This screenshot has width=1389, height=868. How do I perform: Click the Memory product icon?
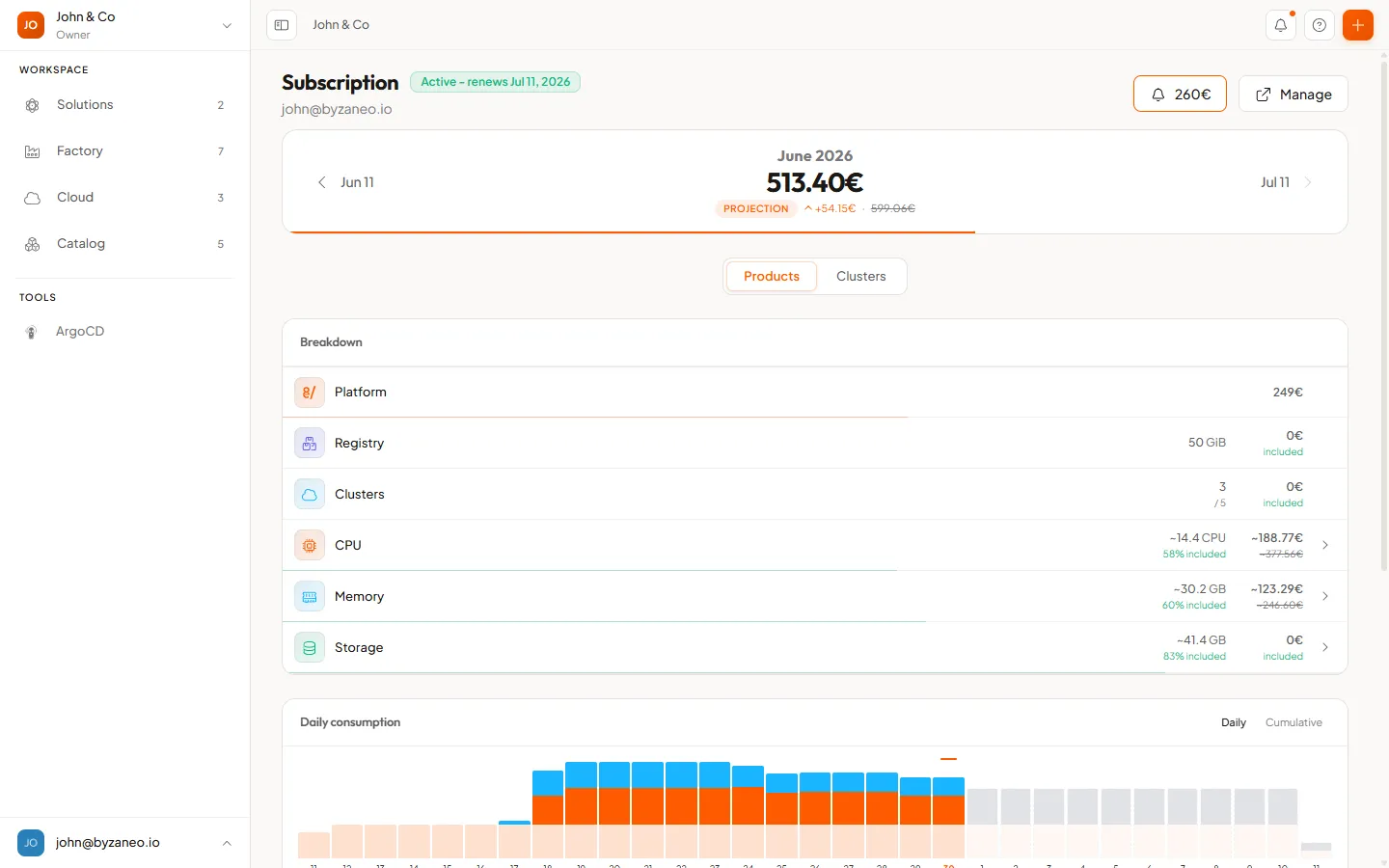click(x=310, y=597)
